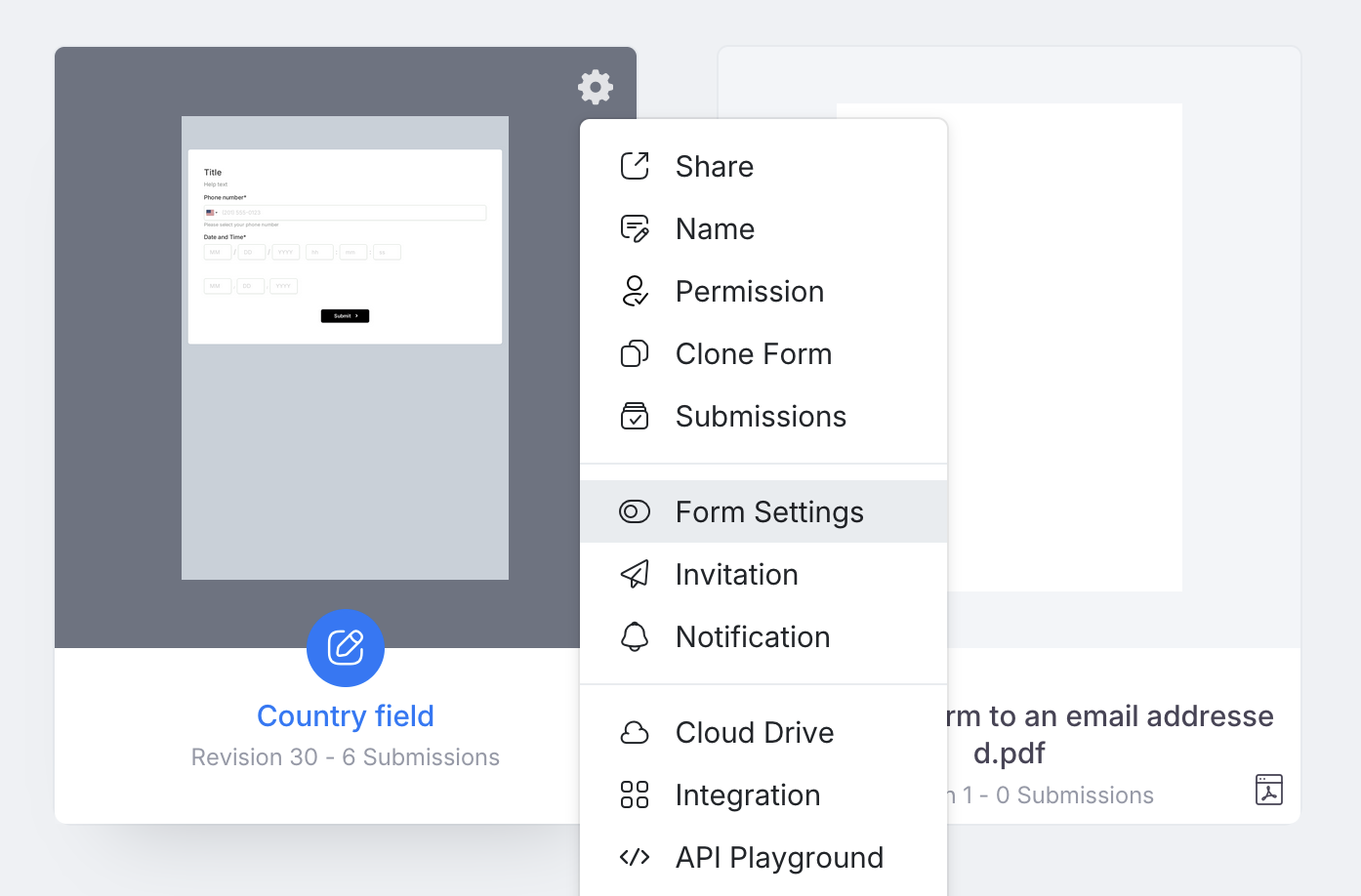Image resolution: width=1361 pixels, height=896 pixels.
Task: Open Submissions from the menu
Action: (761, 417)
